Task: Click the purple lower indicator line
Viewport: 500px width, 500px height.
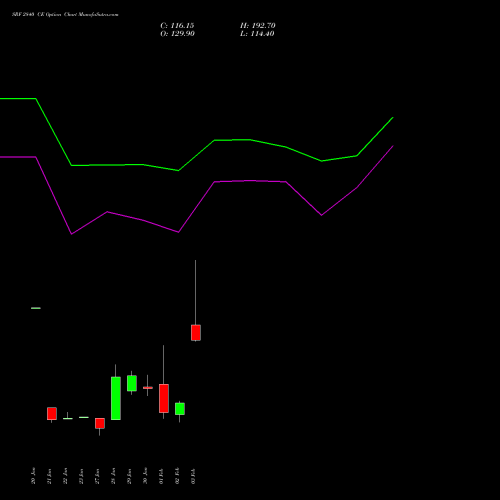Action: (197, 207)
